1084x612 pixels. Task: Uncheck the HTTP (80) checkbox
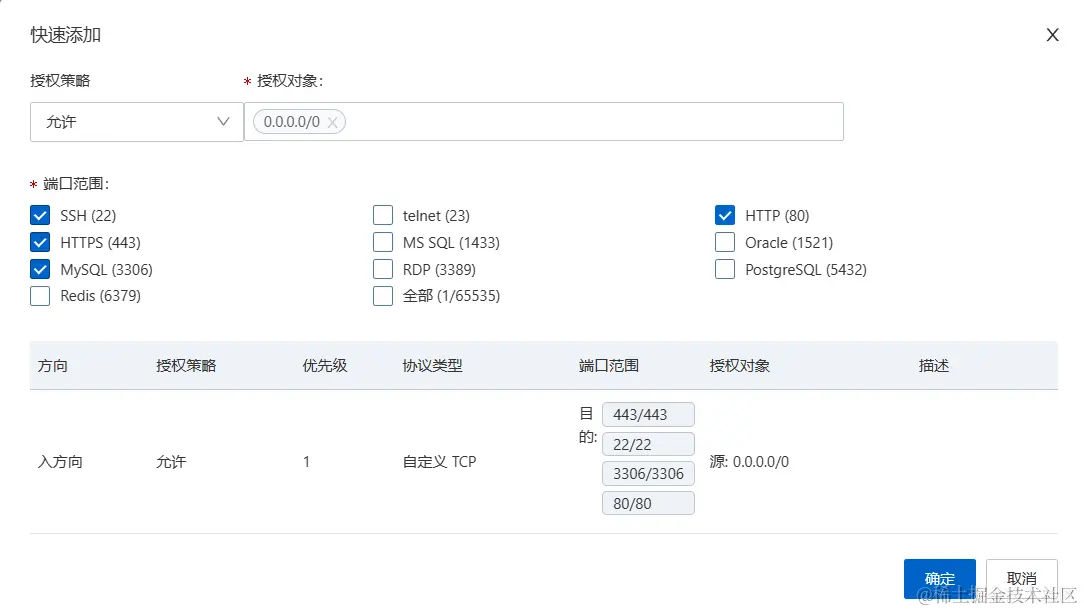click(725, 215)
